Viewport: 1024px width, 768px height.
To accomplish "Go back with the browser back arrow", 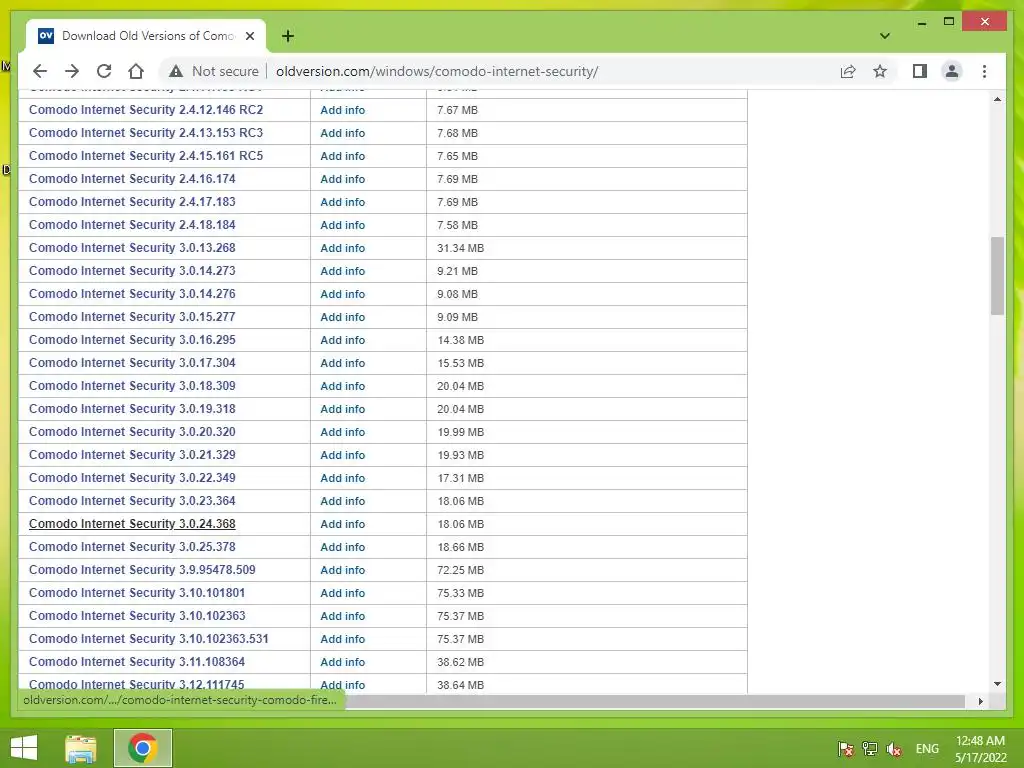I will [x=40, y=71].
